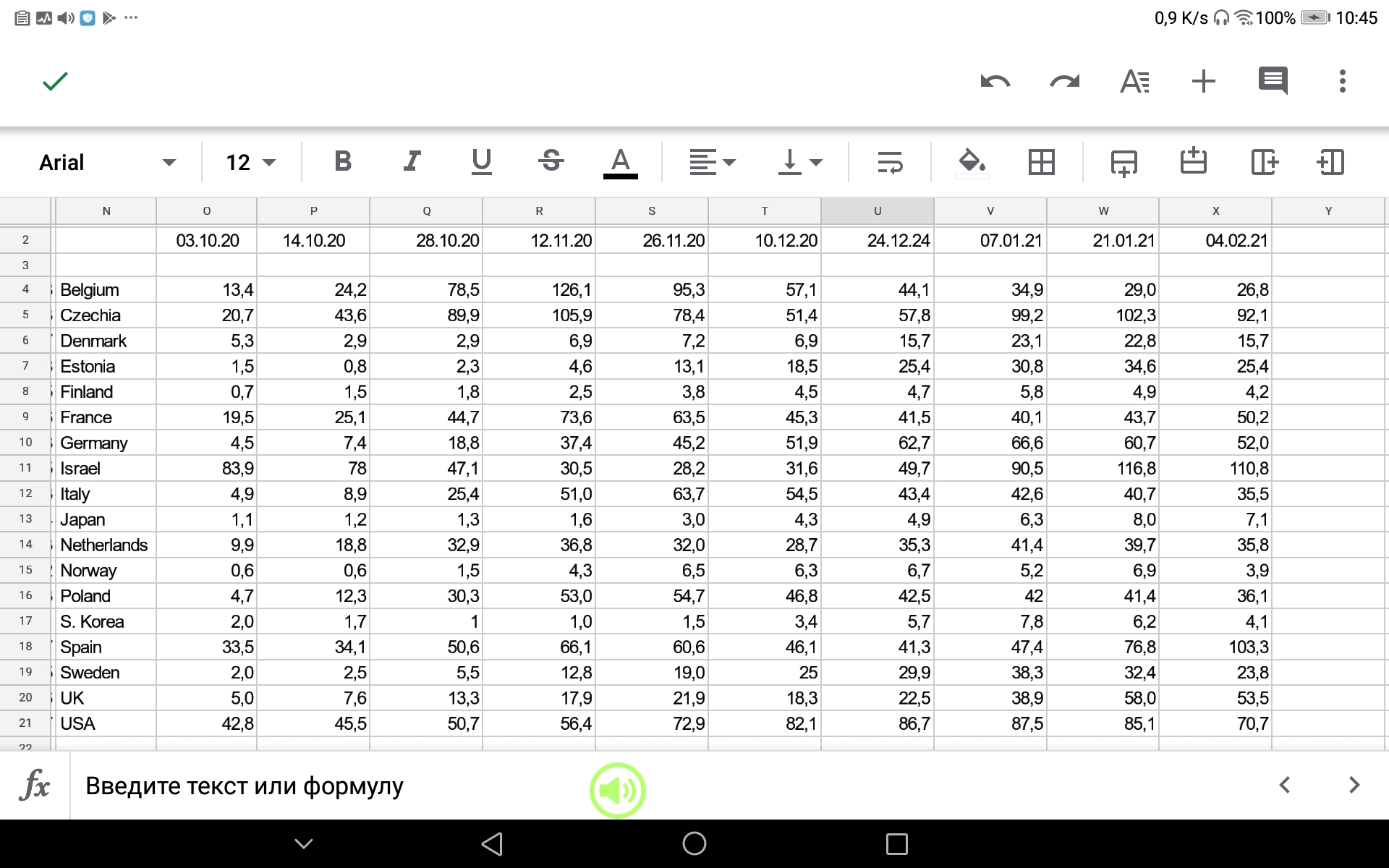Enable strikethrough text
Image resolution: width=1389 pixels, height=868 pixels.
point(551,161)
